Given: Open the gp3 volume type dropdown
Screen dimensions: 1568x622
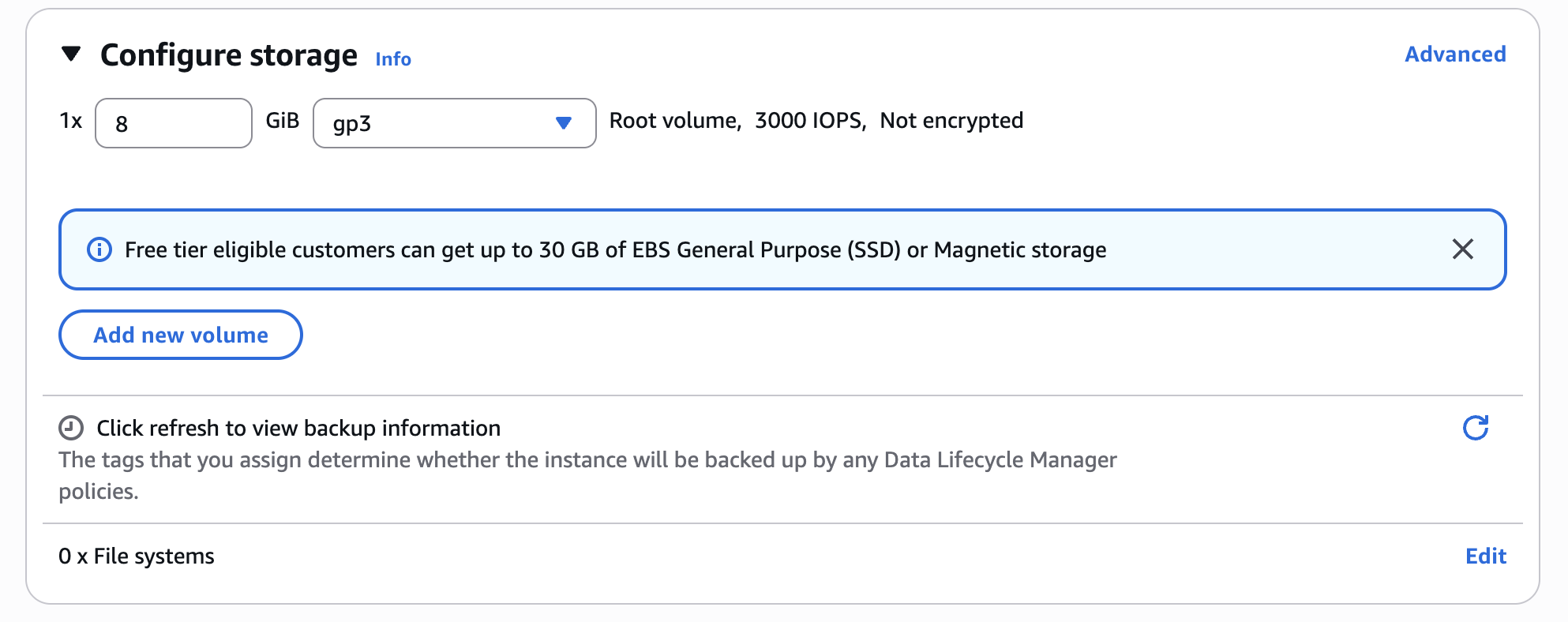Looking at the screenshot, I should [454, 123].
